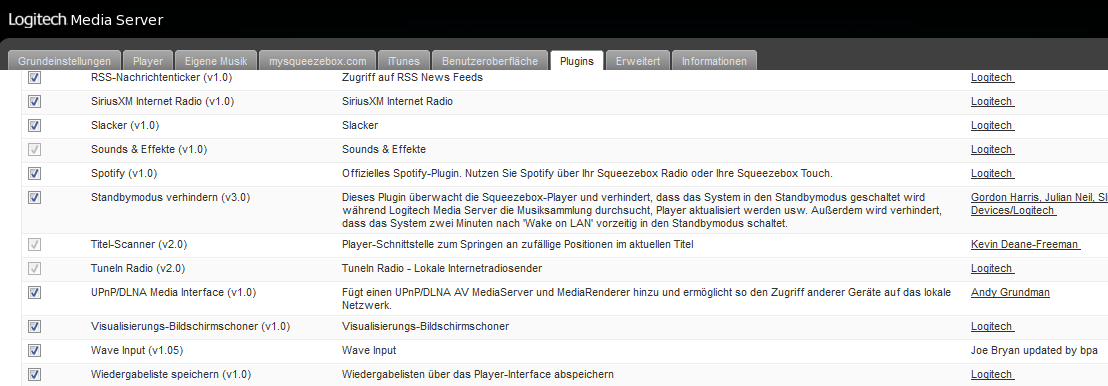Viewport: 1108px width, 386px height.
Task: Click the 'Joe Bryan updated by bpa' text
Action: (1035, 350)
